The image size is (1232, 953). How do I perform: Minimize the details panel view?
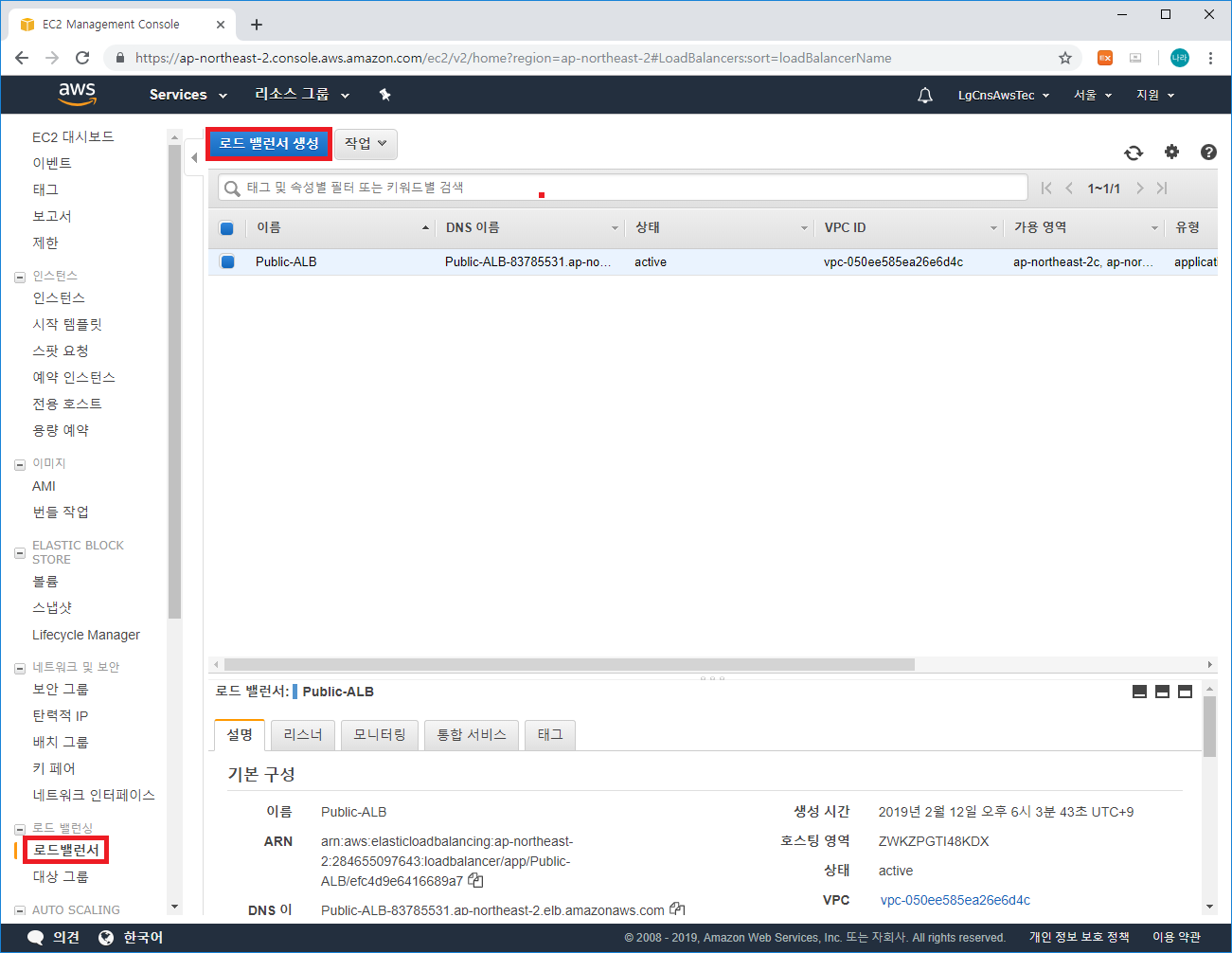(x=1139, y=692)
